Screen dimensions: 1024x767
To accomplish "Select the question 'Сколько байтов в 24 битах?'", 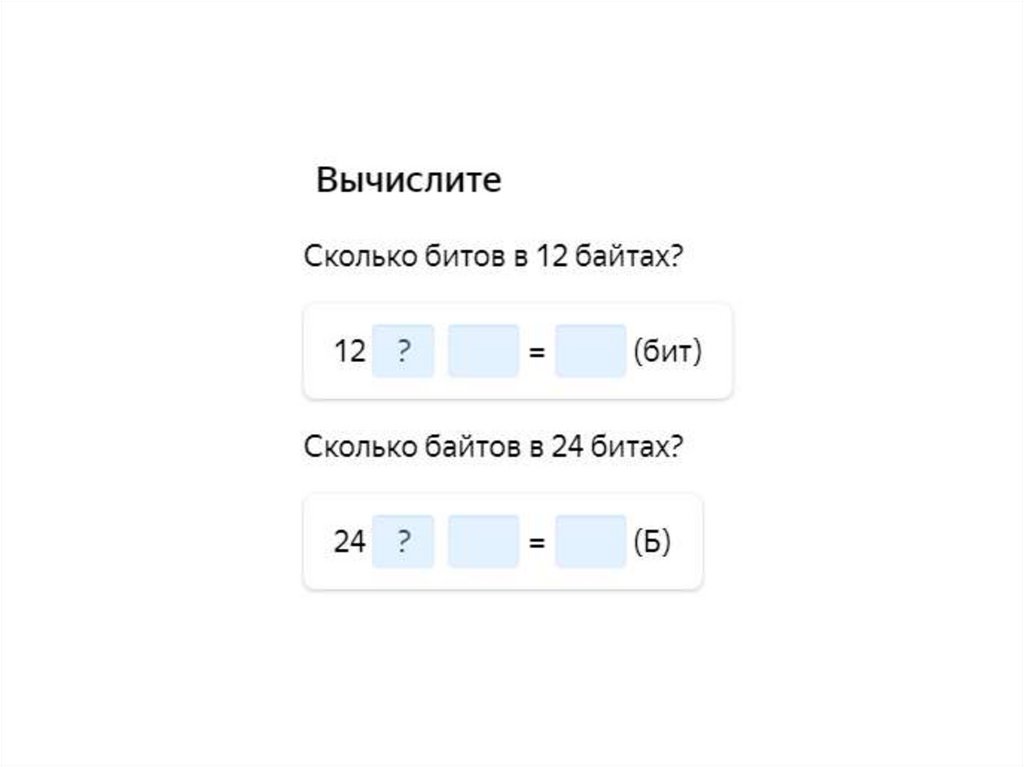I will coord(493,446).
